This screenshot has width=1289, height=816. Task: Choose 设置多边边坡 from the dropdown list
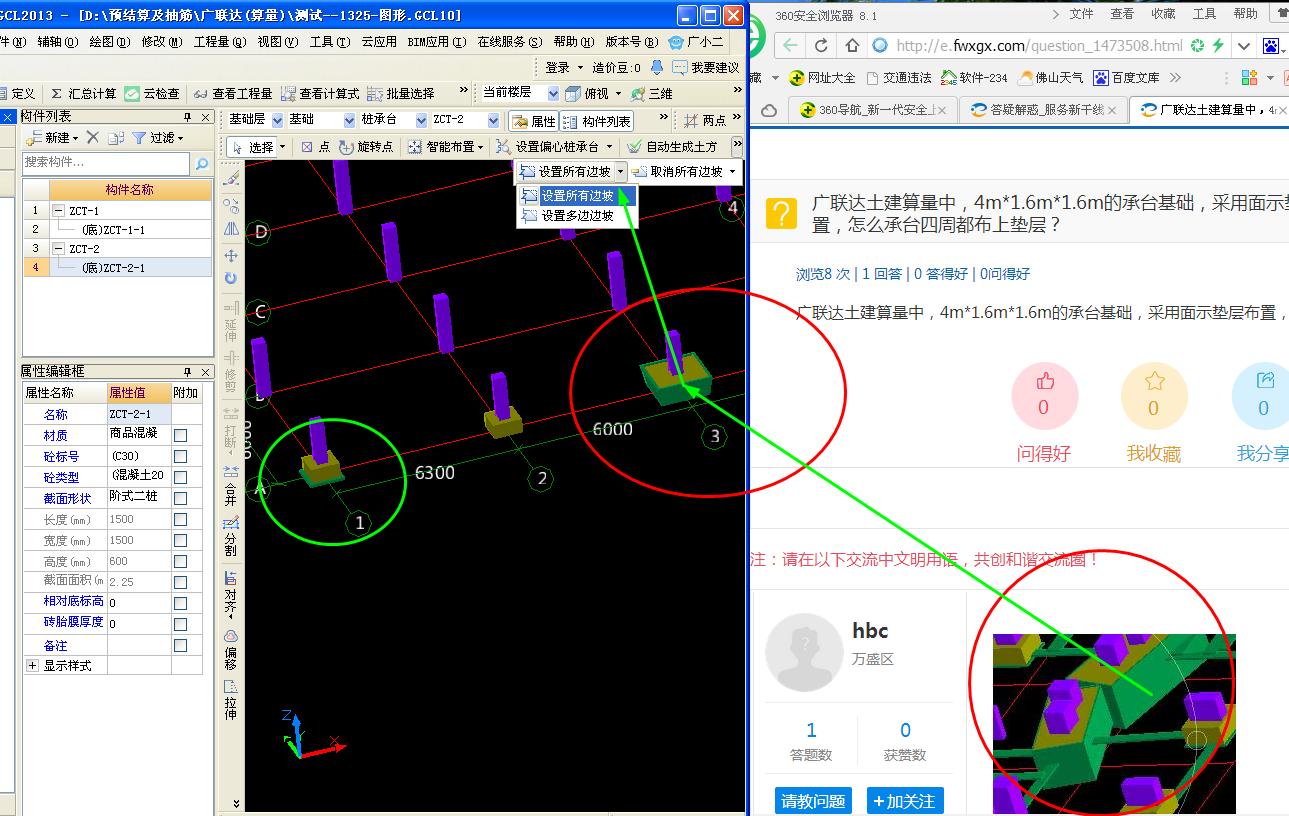pyautogui.click(x=577, y=215)
